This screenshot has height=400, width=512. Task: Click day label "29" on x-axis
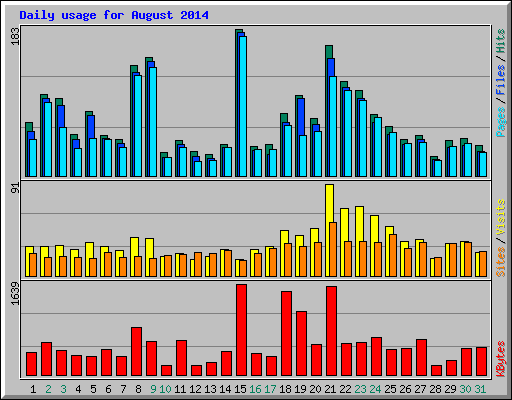450,389
